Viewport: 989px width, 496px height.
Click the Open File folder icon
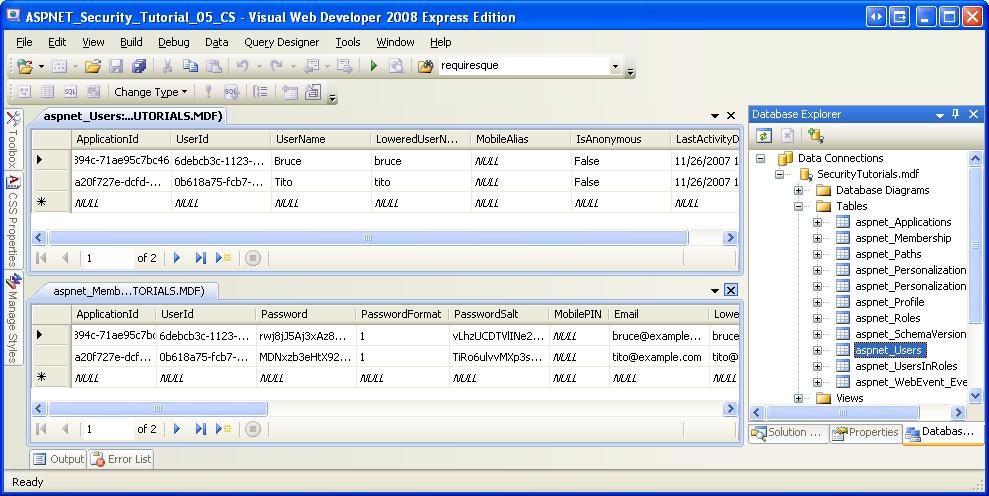[93, 66]
